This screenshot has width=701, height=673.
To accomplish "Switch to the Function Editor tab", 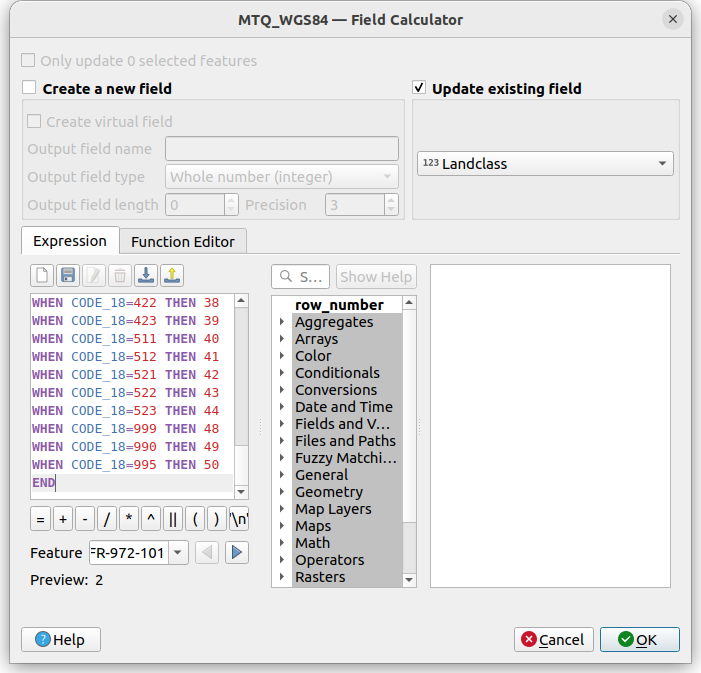I will 183,242.
